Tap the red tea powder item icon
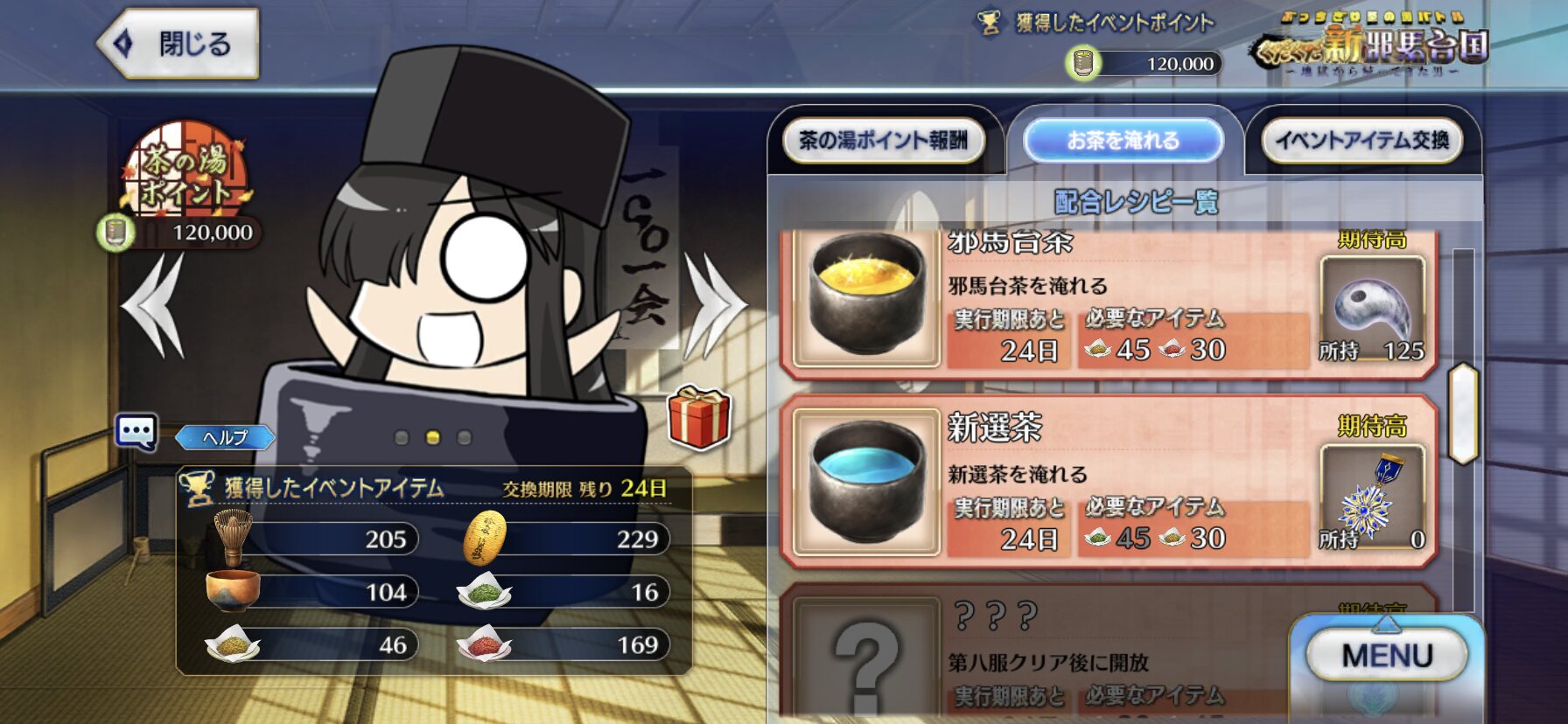The height and width of the screenshot is (724, 1568). pos(484,644)
